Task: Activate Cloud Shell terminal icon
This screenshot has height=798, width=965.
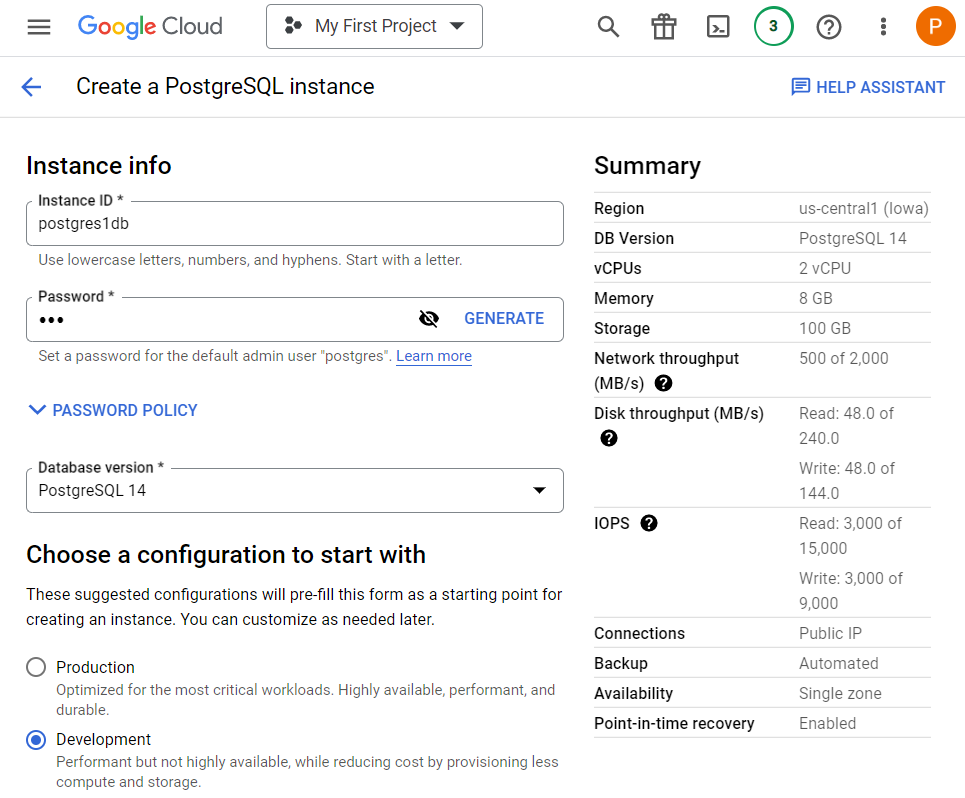Action: 718,26
